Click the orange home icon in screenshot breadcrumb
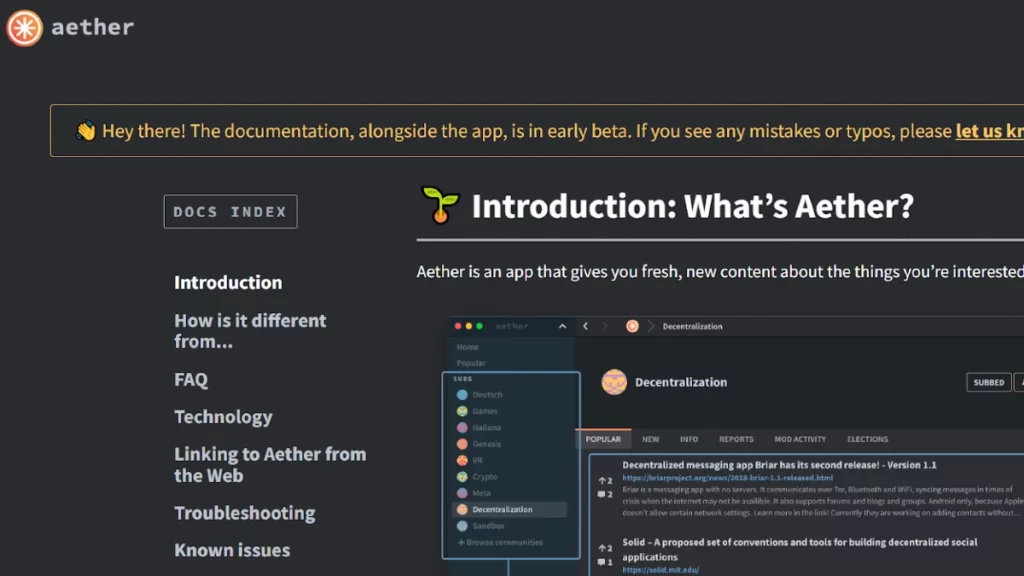Viewport: 1024px width, 576px height. point(632,326)
